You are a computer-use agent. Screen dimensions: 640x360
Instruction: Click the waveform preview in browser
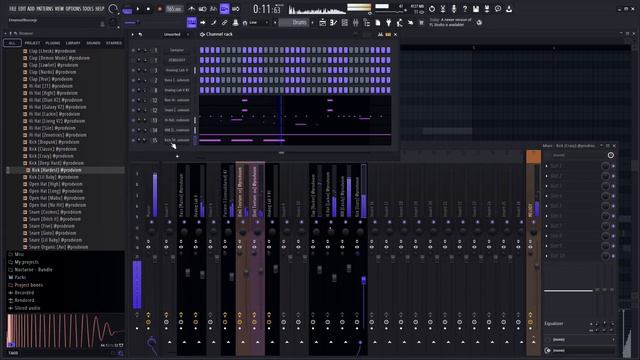pyautogui.click(x=65, y=331)
